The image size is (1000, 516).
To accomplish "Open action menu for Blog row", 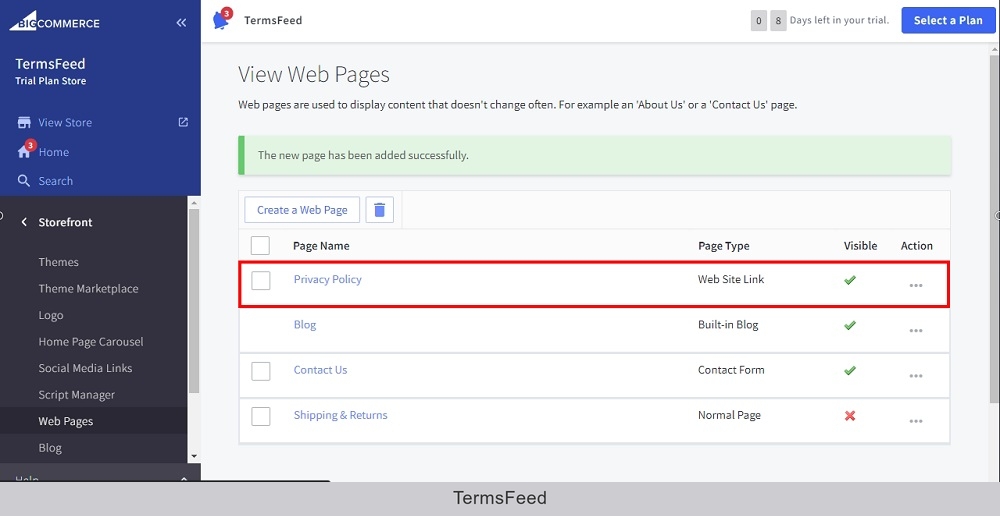I will (916, 330).
